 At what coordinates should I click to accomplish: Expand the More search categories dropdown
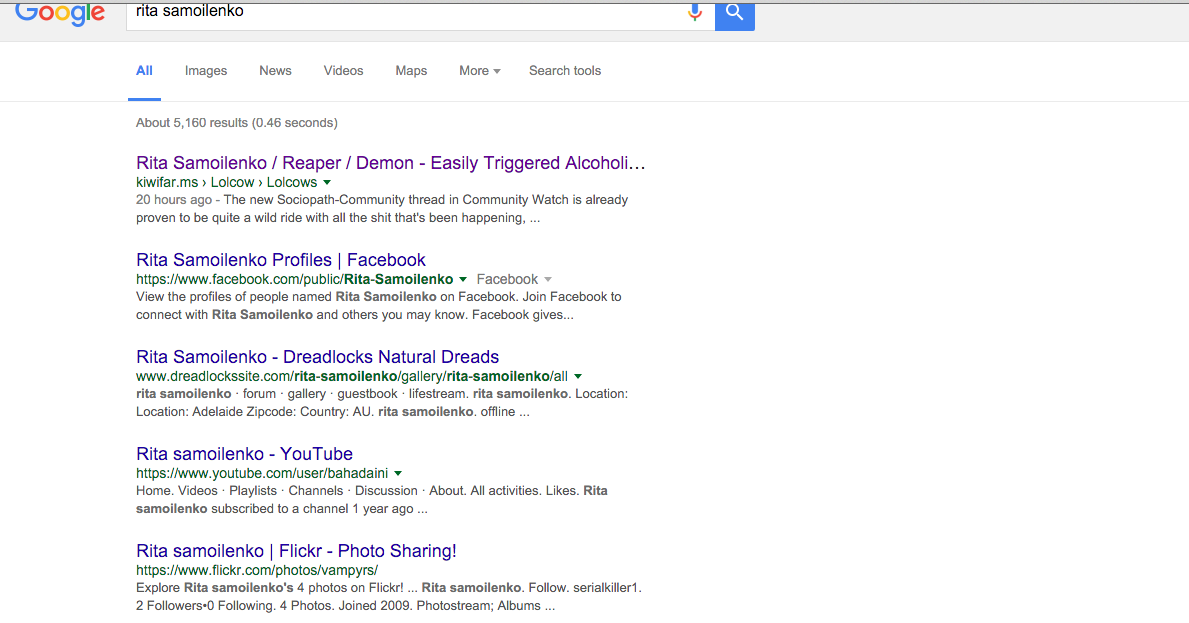coord(479,70)
